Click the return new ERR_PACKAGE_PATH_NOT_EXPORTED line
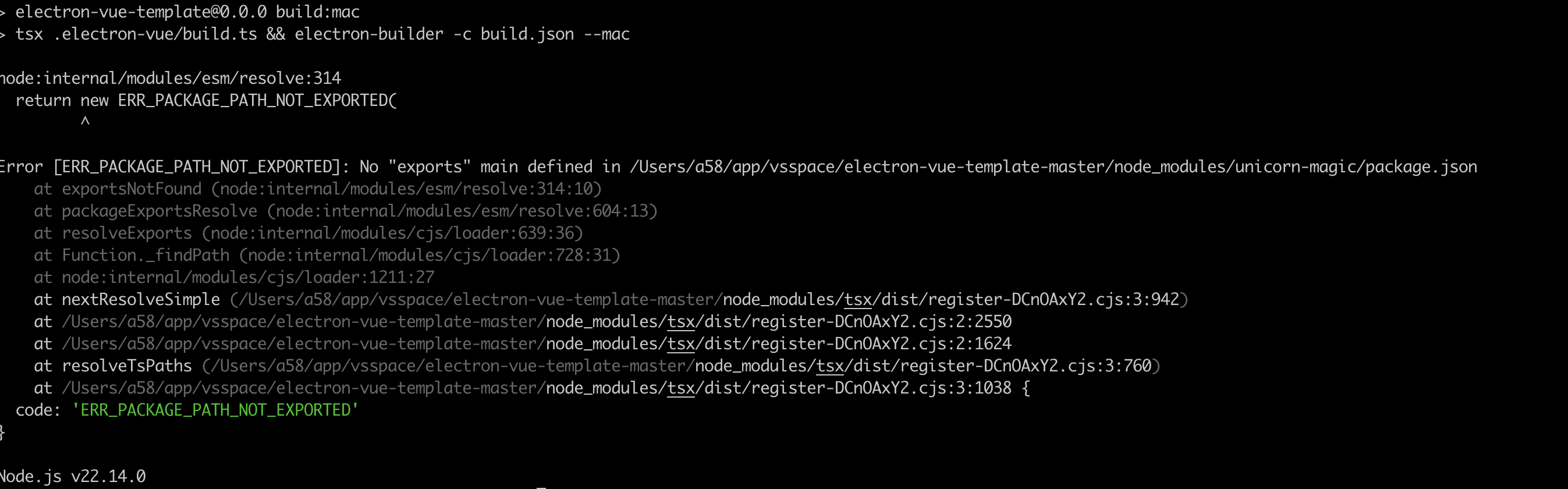Image resolution: width=1568 pixels, height=489 pixels. (207, 101)
